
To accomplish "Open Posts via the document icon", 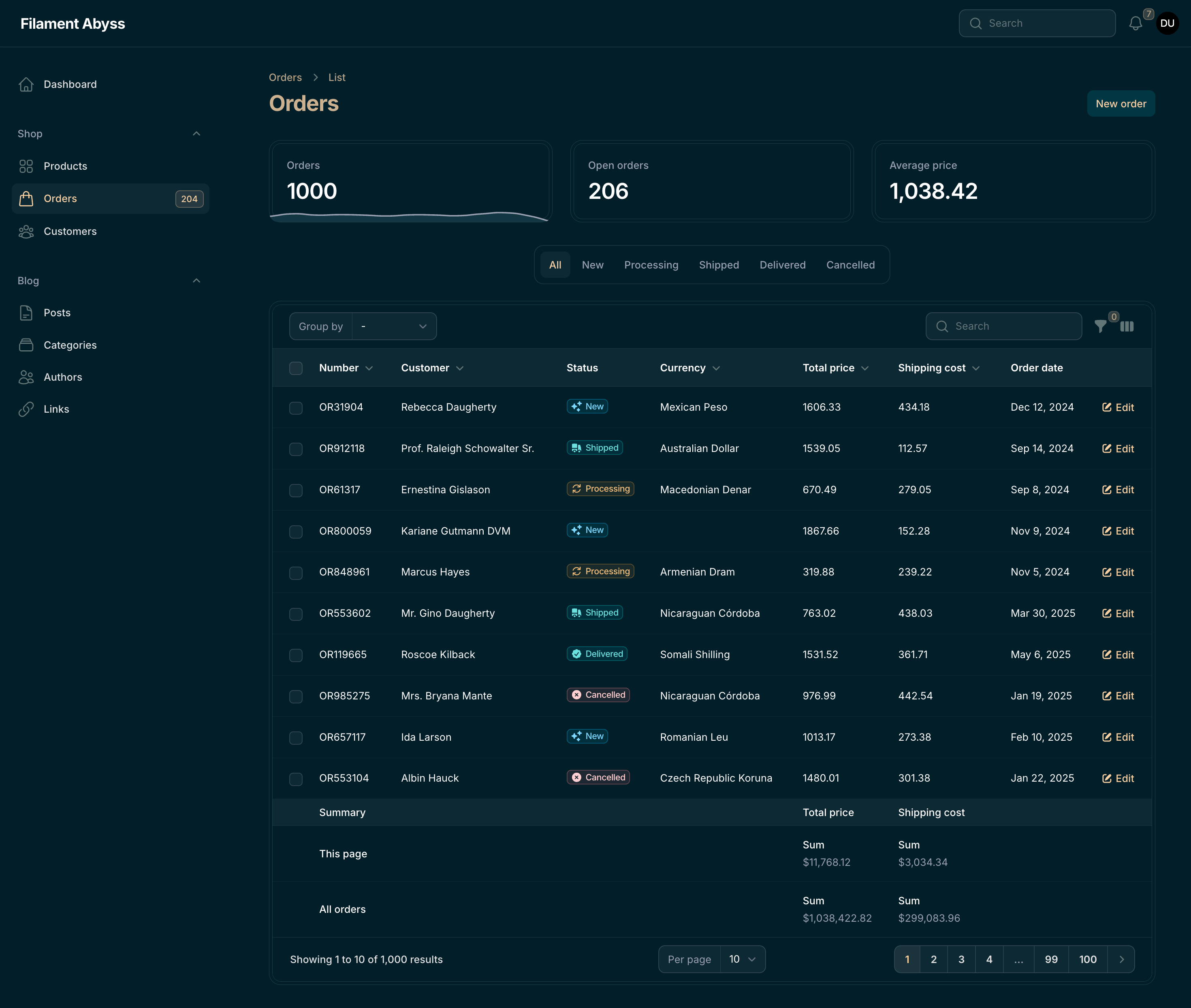I will [x=26, y=313].
